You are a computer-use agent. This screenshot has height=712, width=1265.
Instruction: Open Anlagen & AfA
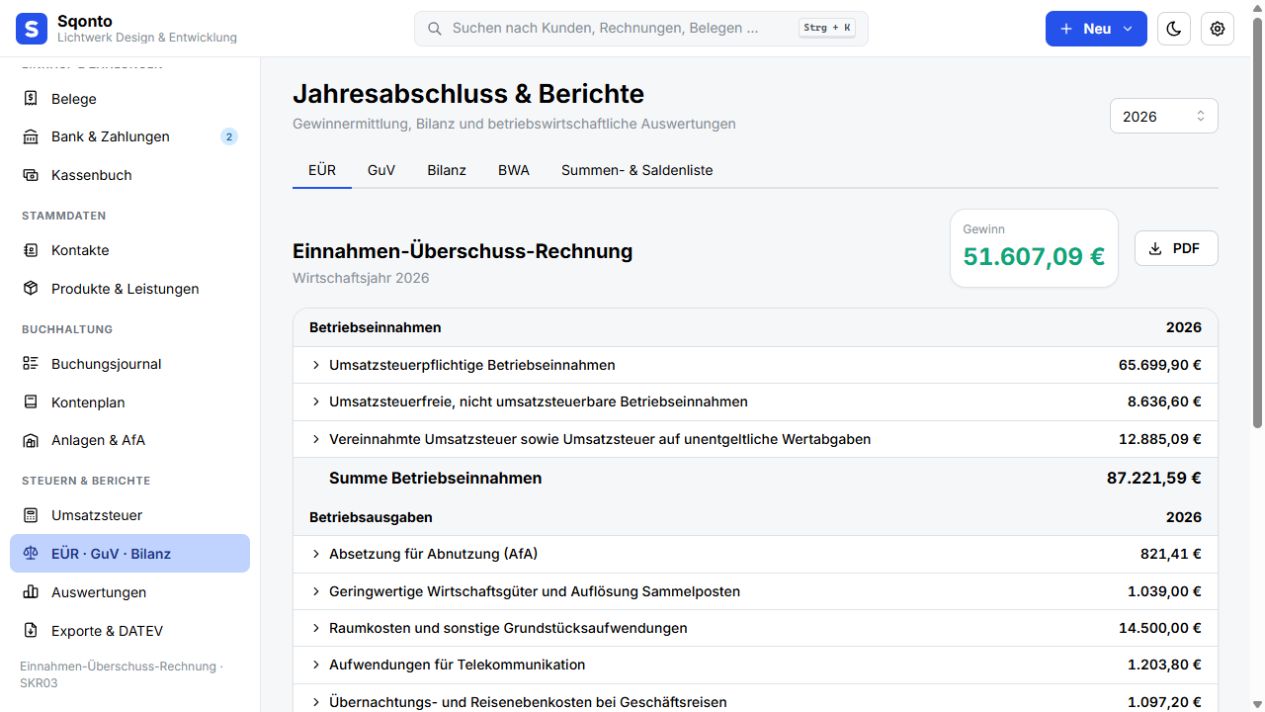pos(130,440)
